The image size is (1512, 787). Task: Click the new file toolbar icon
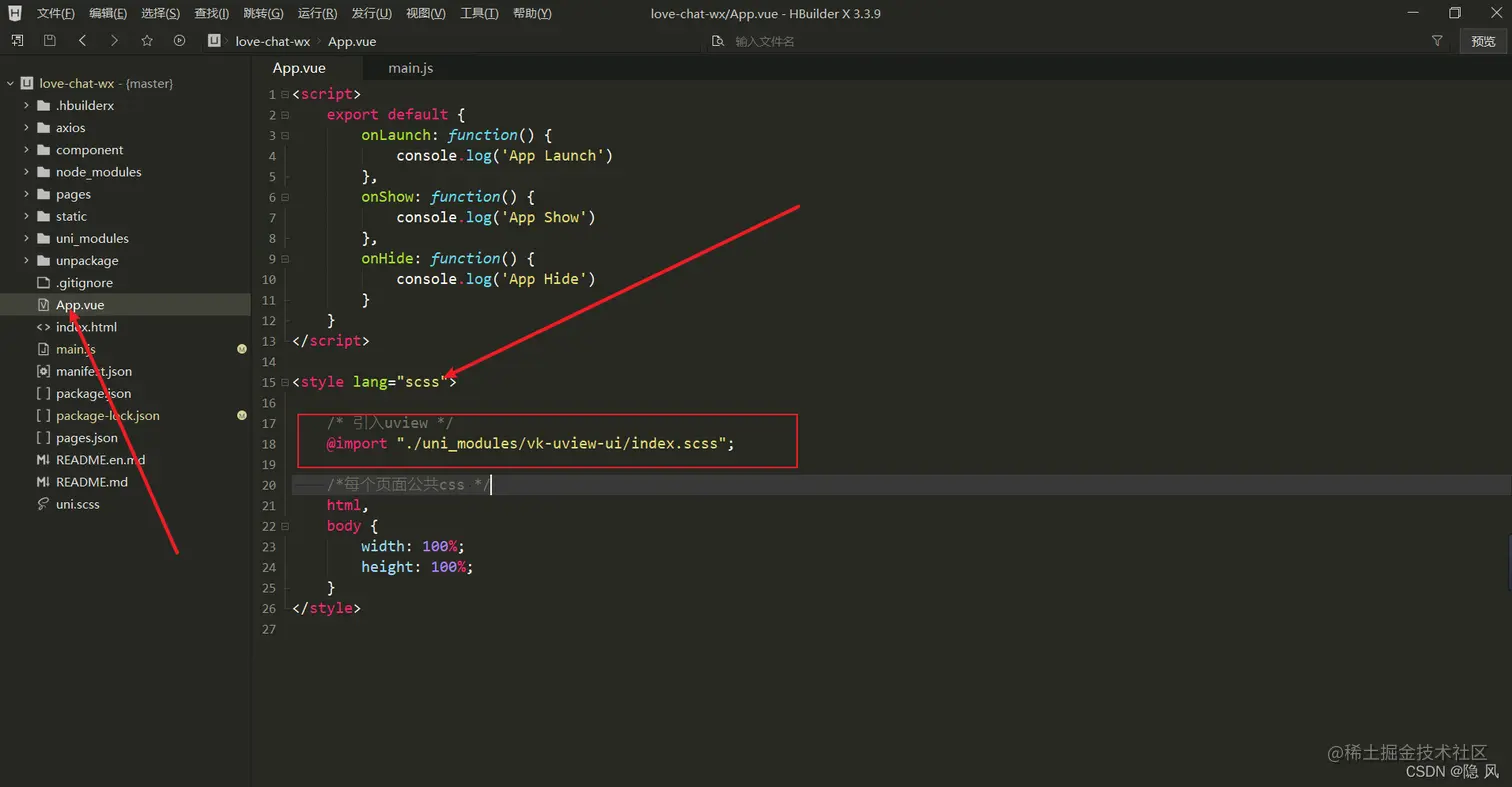[17, 41]
